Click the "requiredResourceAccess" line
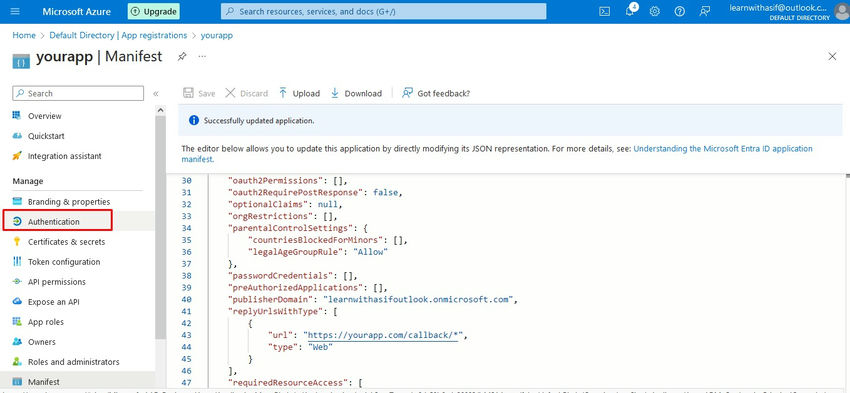This screenshot has width=850, height=393. (x=295, y=383)
